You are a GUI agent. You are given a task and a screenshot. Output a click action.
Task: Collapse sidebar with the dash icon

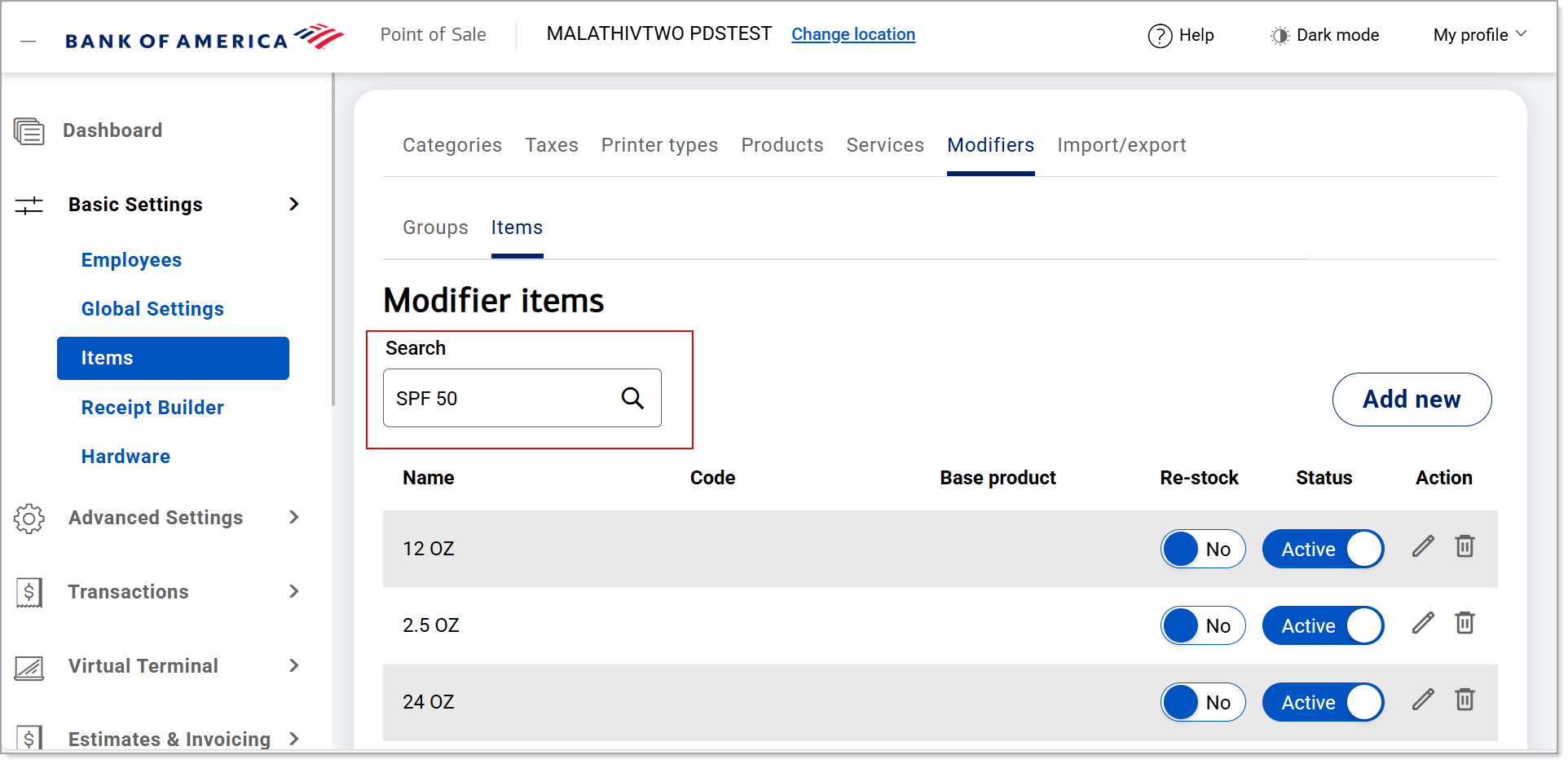click(29, 41)
